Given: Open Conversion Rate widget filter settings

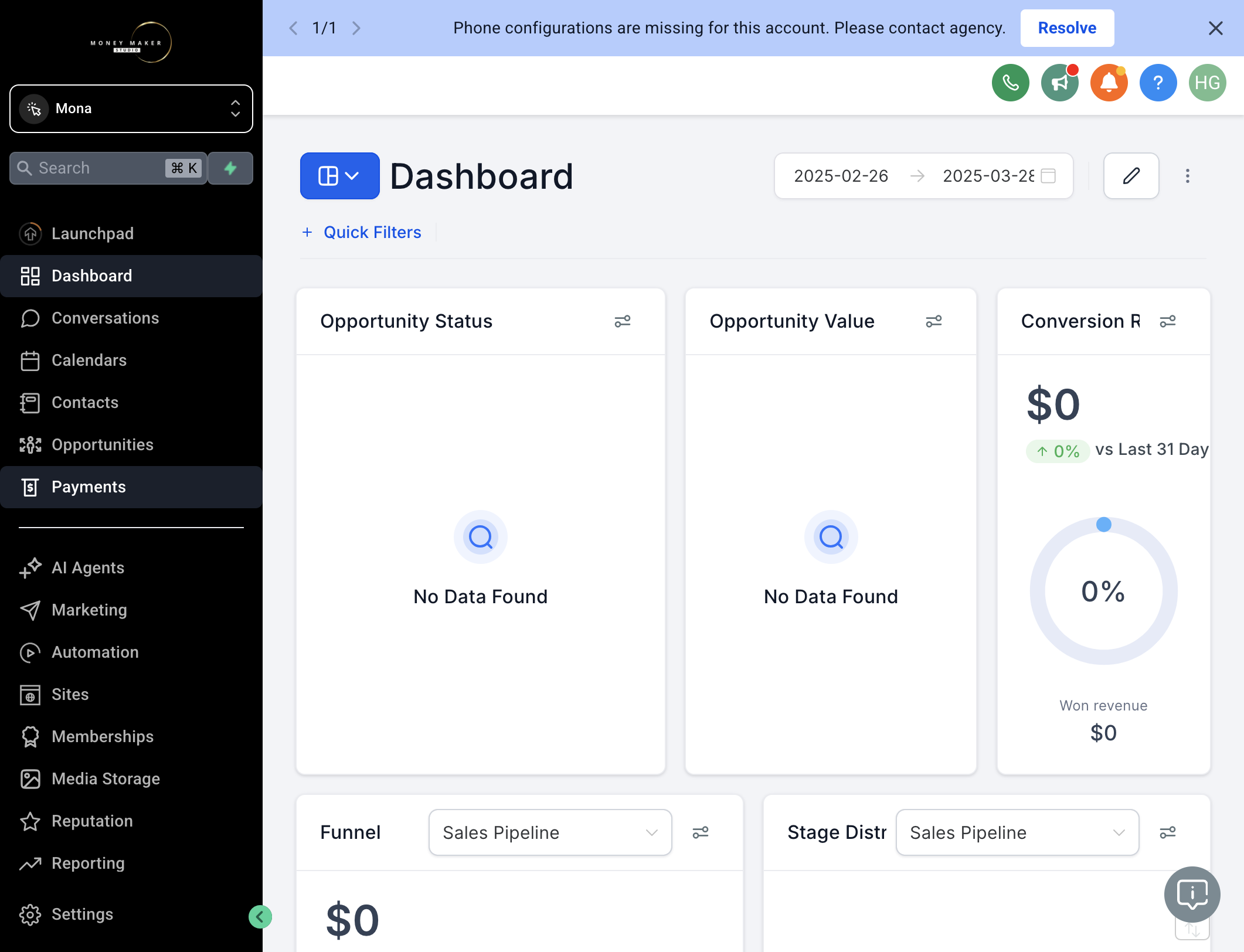Looking at the screenshot, I should click(1167, 321).
